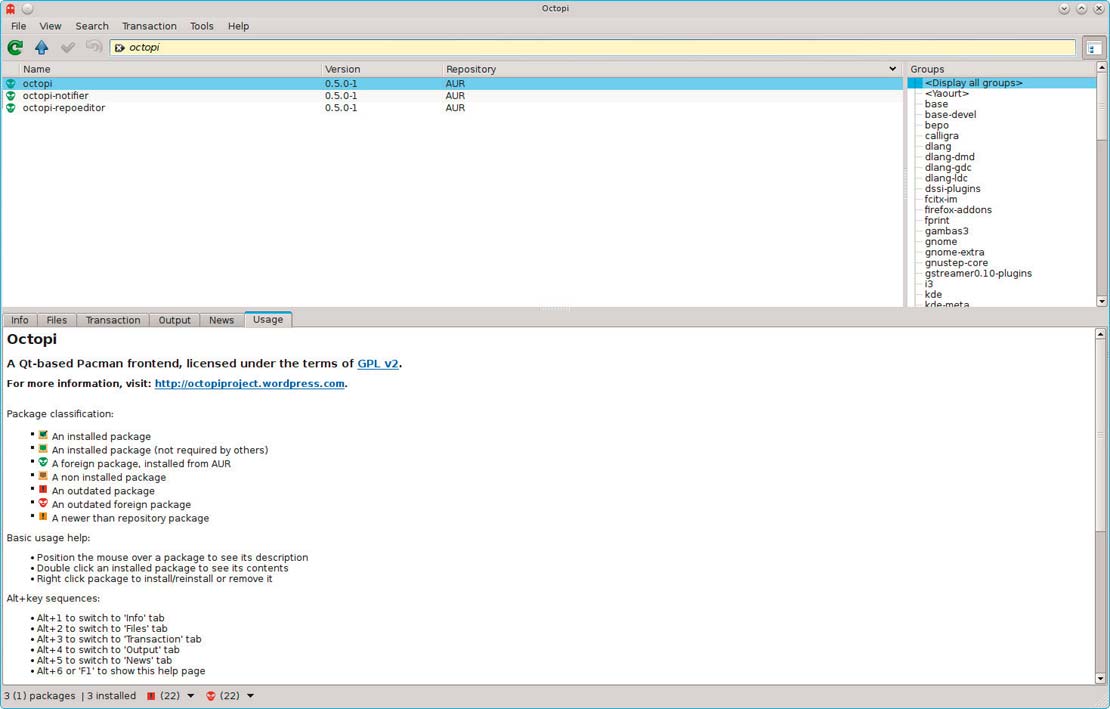
Task: Open the Transaction menu in the menu bar
Action: click(149, 26)
